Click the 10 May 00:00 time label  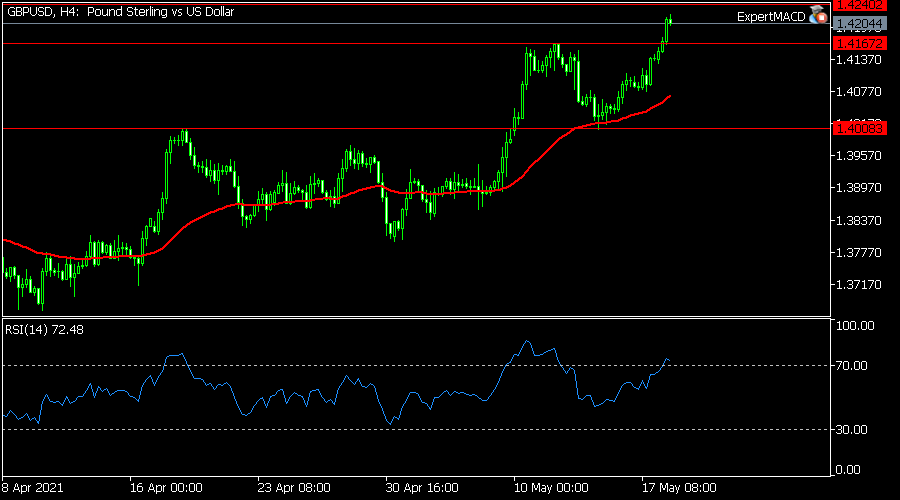(551, 488)
